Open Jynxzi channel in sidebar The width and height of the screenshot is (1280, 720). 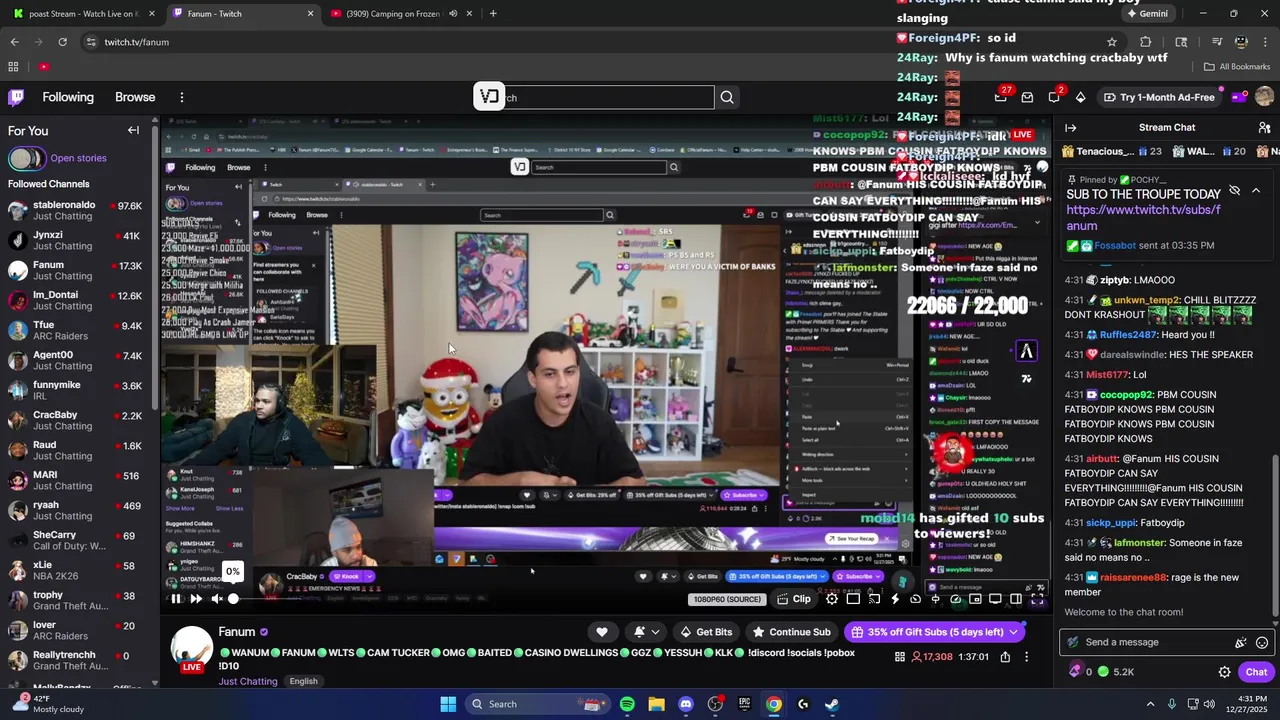click(75, 241)
